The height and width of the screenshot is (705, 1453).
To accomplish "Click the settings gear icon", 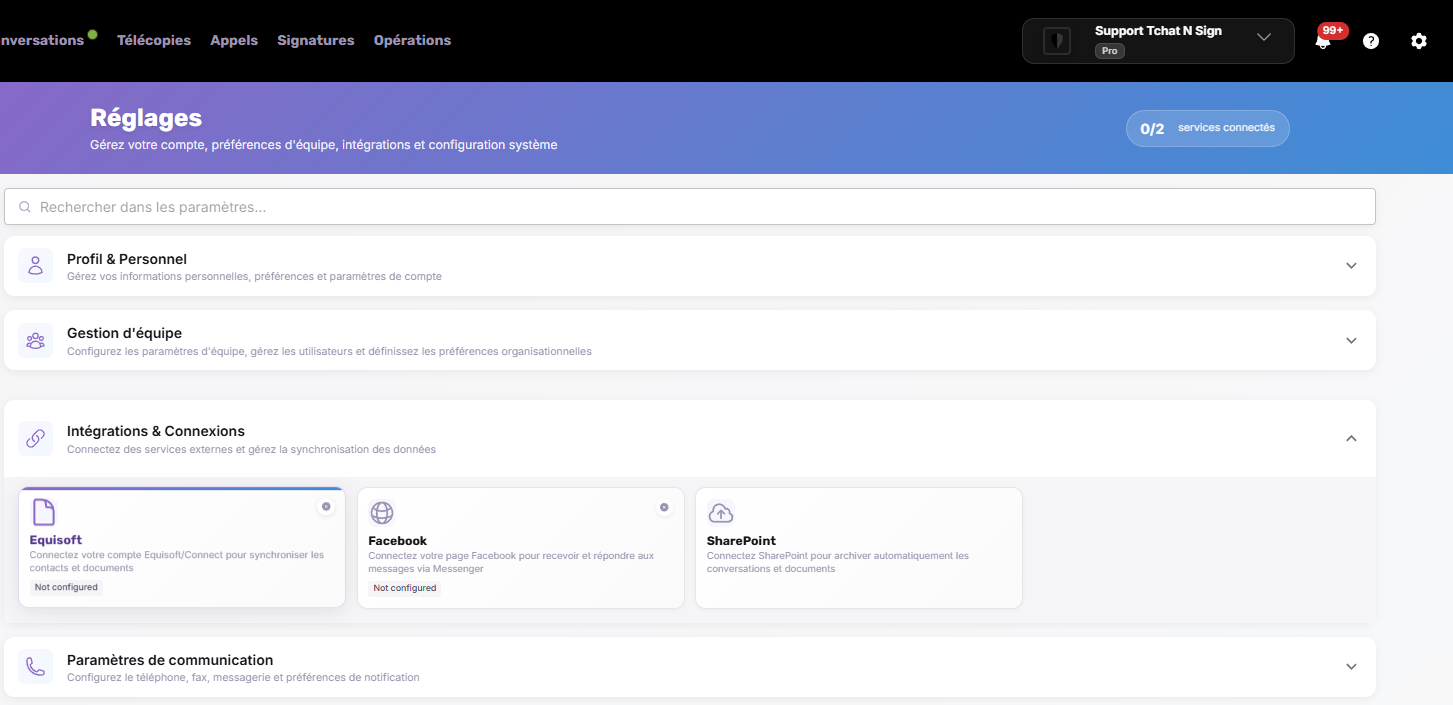I will point(1419,41).
